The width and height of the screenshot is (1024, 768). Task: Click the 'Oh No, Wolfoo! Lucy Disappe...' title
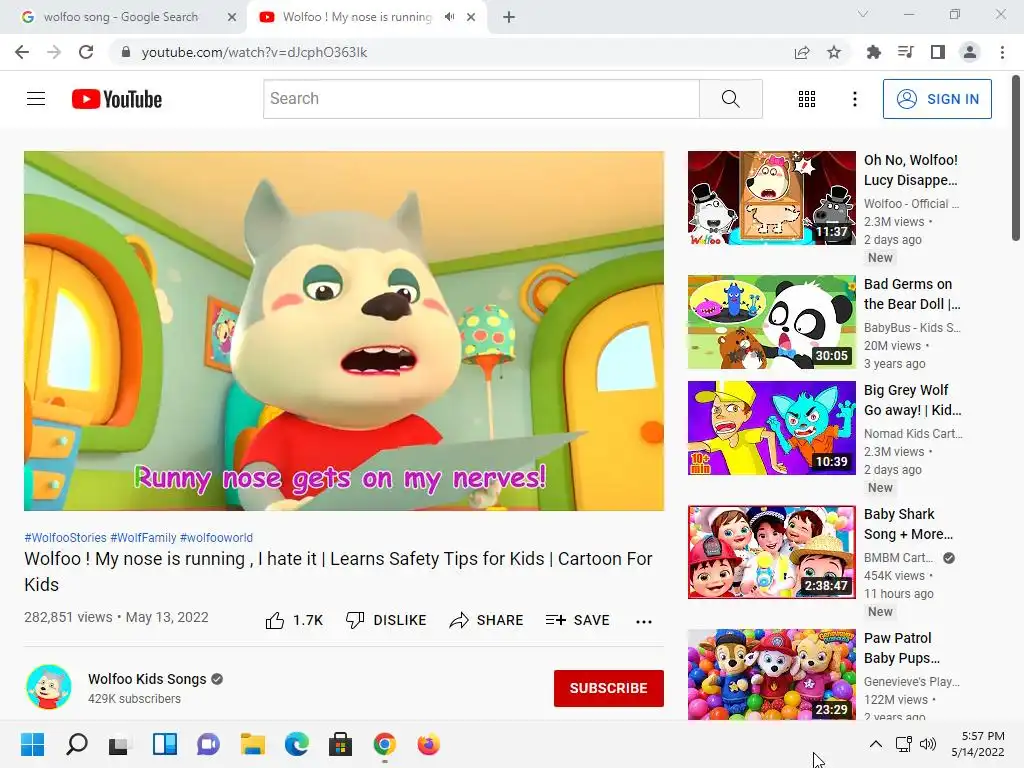click(911, 170)
